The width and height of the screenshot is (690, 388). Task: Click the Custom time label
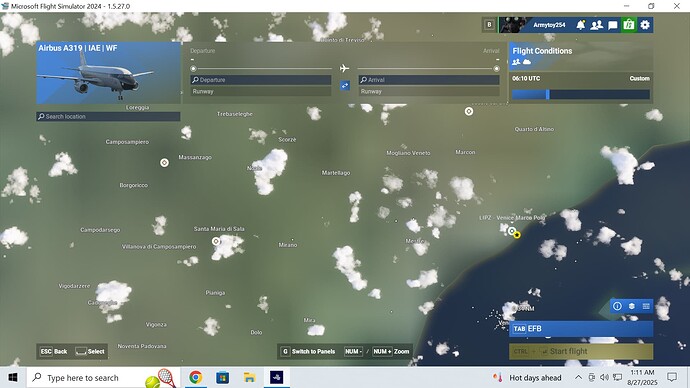(x=639, y=78)
